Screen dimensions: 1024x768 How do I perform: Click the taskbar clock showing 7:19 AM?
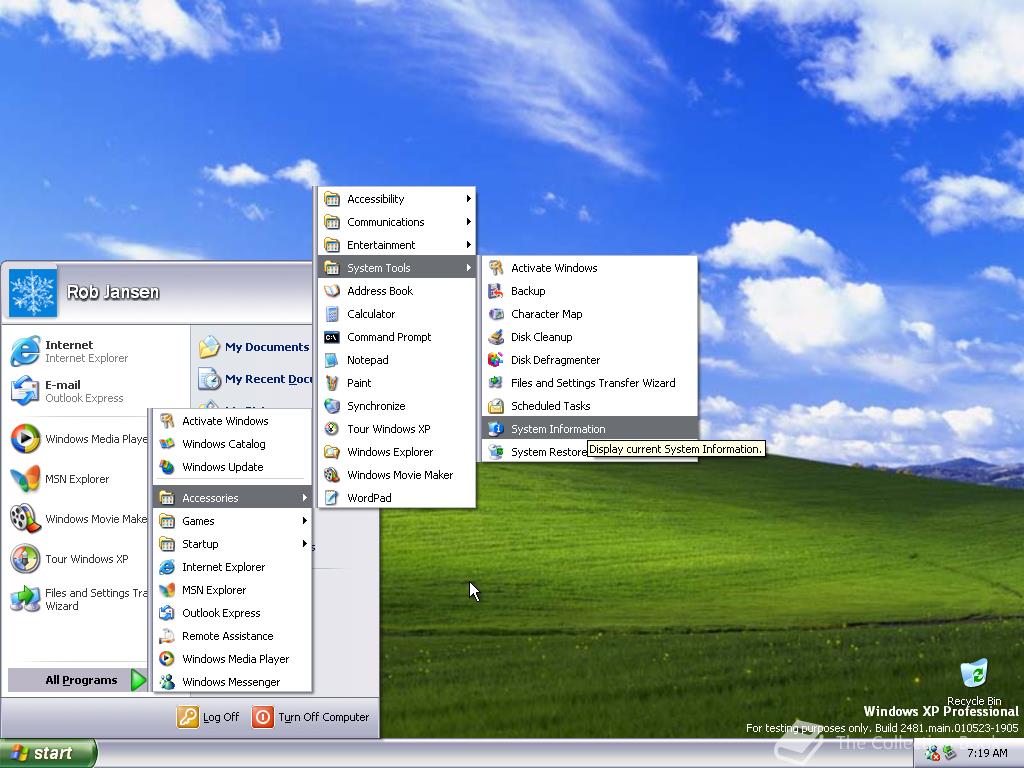(987, 753)
